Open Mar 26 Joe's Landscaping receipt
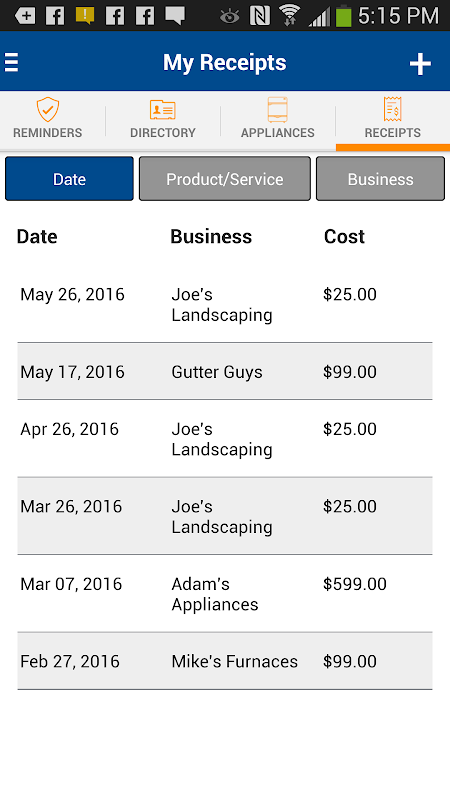 (x=224, y=516)
